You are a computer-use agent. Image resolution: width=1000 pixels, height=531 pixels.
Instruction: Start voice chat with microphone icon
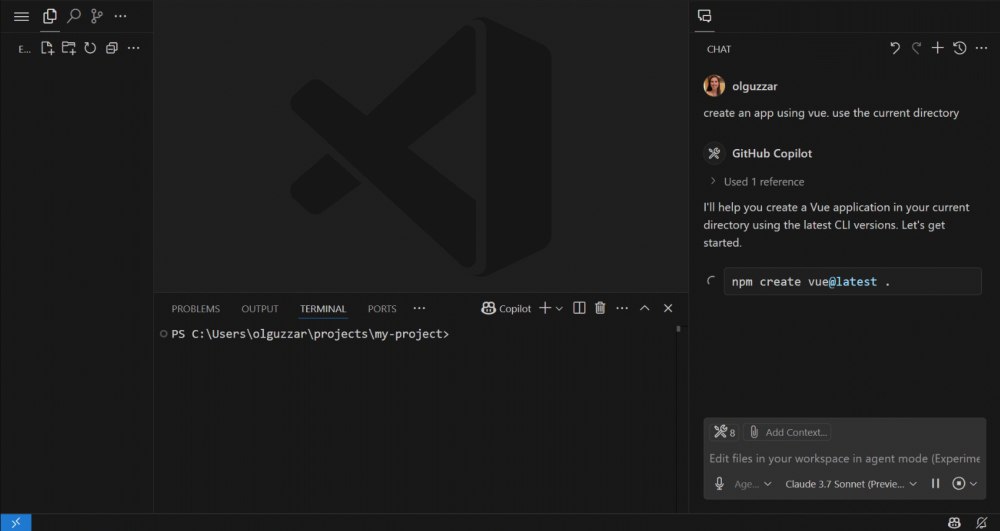pos(719,484)
